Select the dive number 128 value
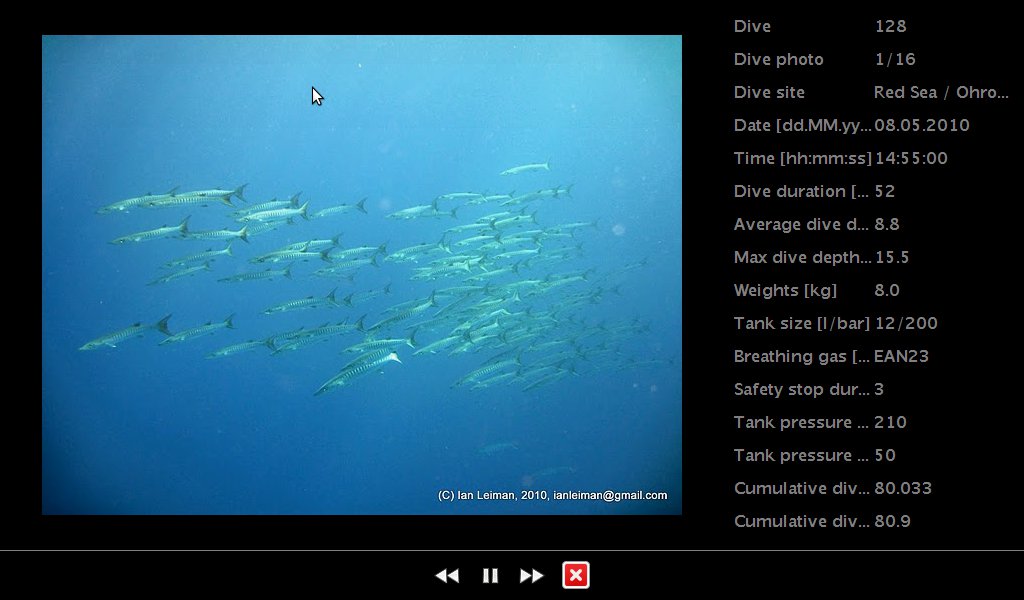This screenshot has width=1024, height=600. [x=890, y=26]
